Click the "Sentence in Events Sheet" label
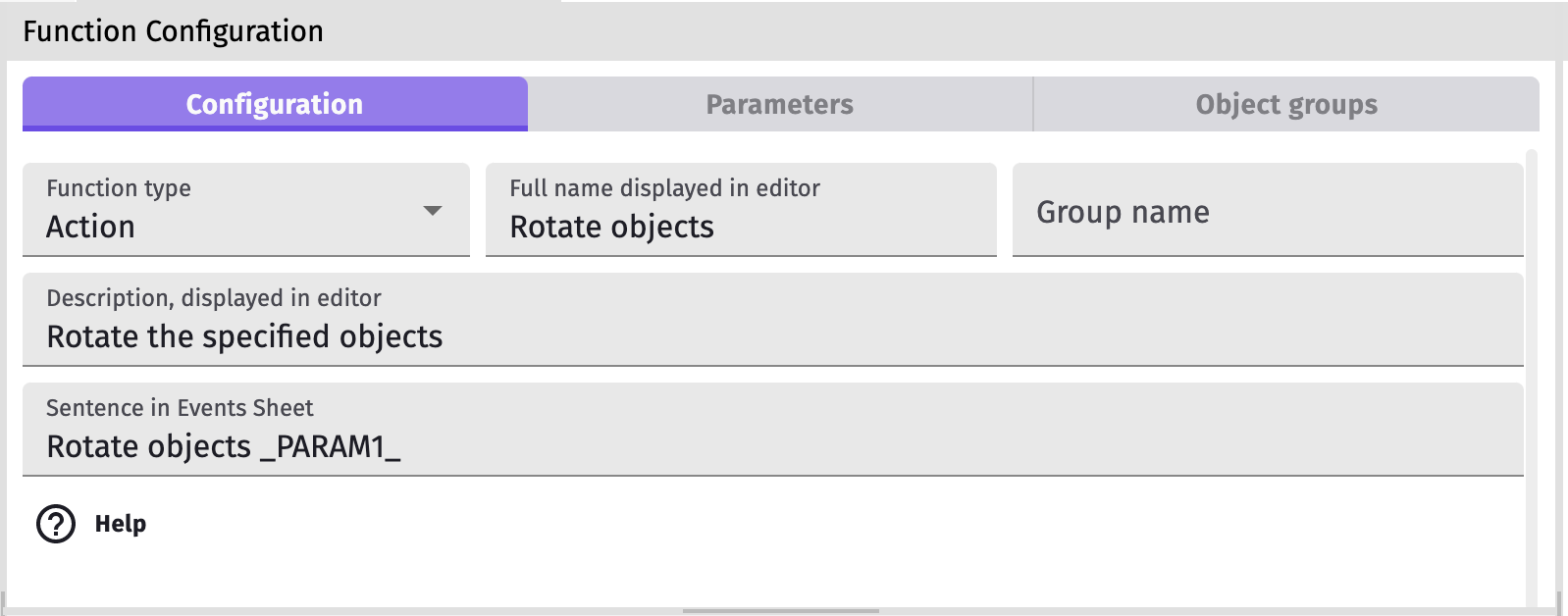 tap(180, 408)
